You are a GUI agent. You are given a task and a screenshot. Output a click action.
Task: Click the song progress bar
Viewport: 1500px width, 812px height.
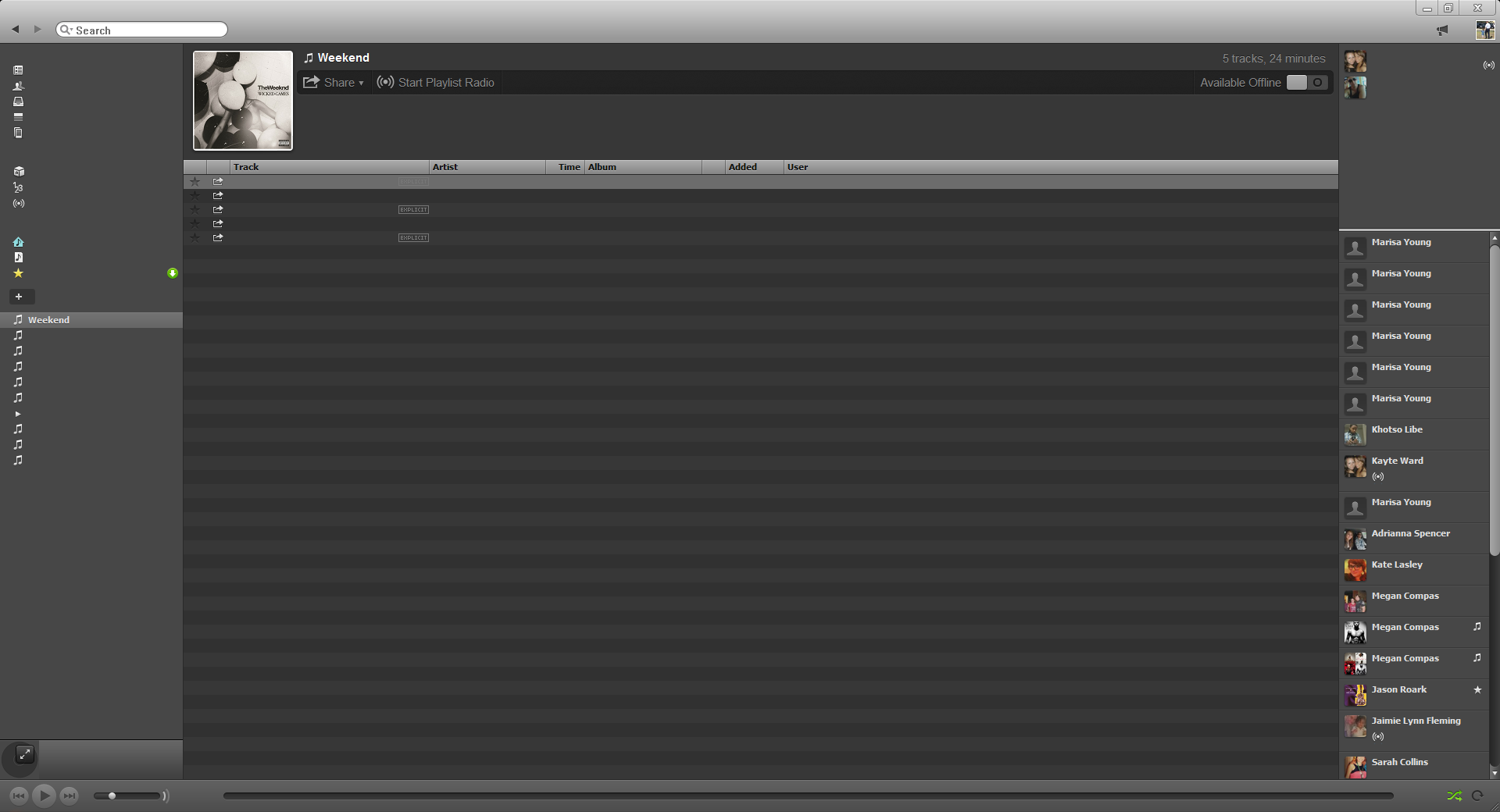[x=808, y=796]
